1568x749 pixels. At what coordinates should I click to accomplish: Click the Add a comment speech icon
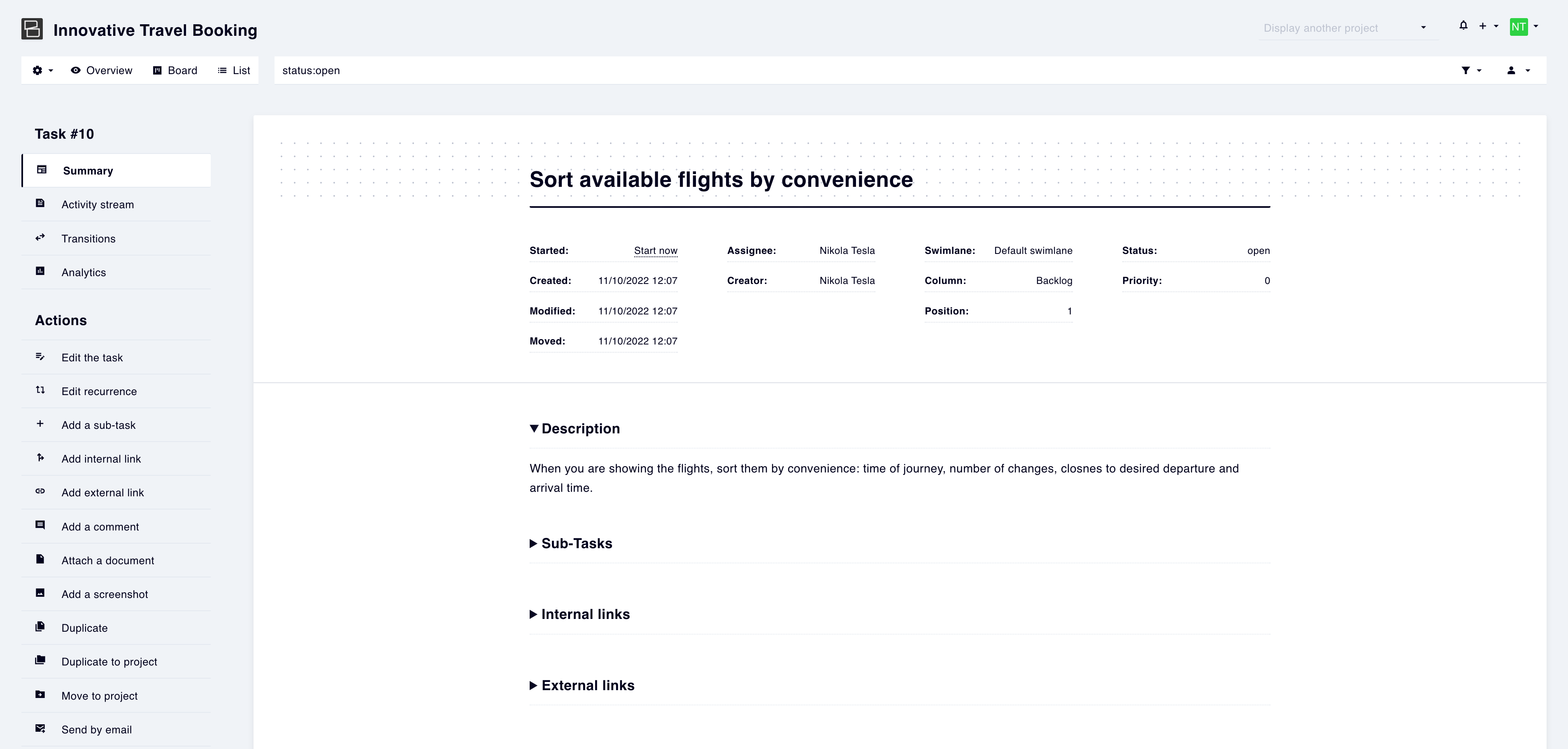[x=40, y=526]
